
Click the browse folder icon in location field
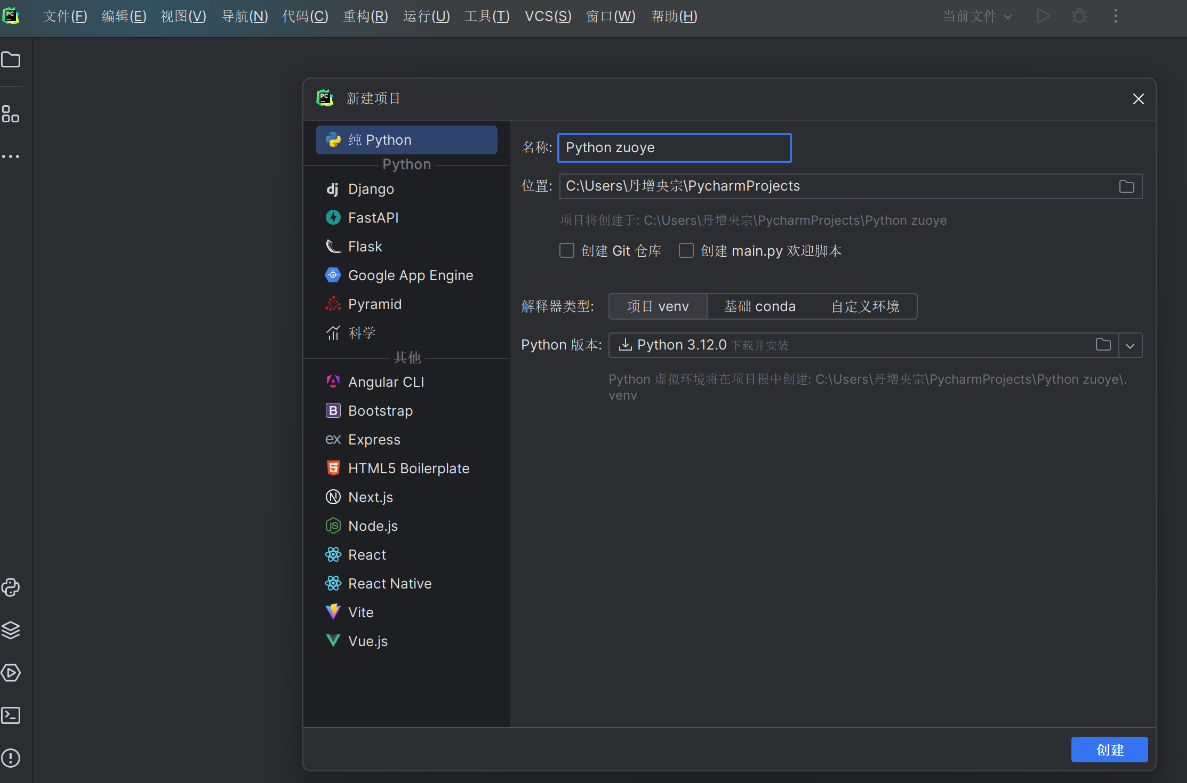(x=1126, y=186)
